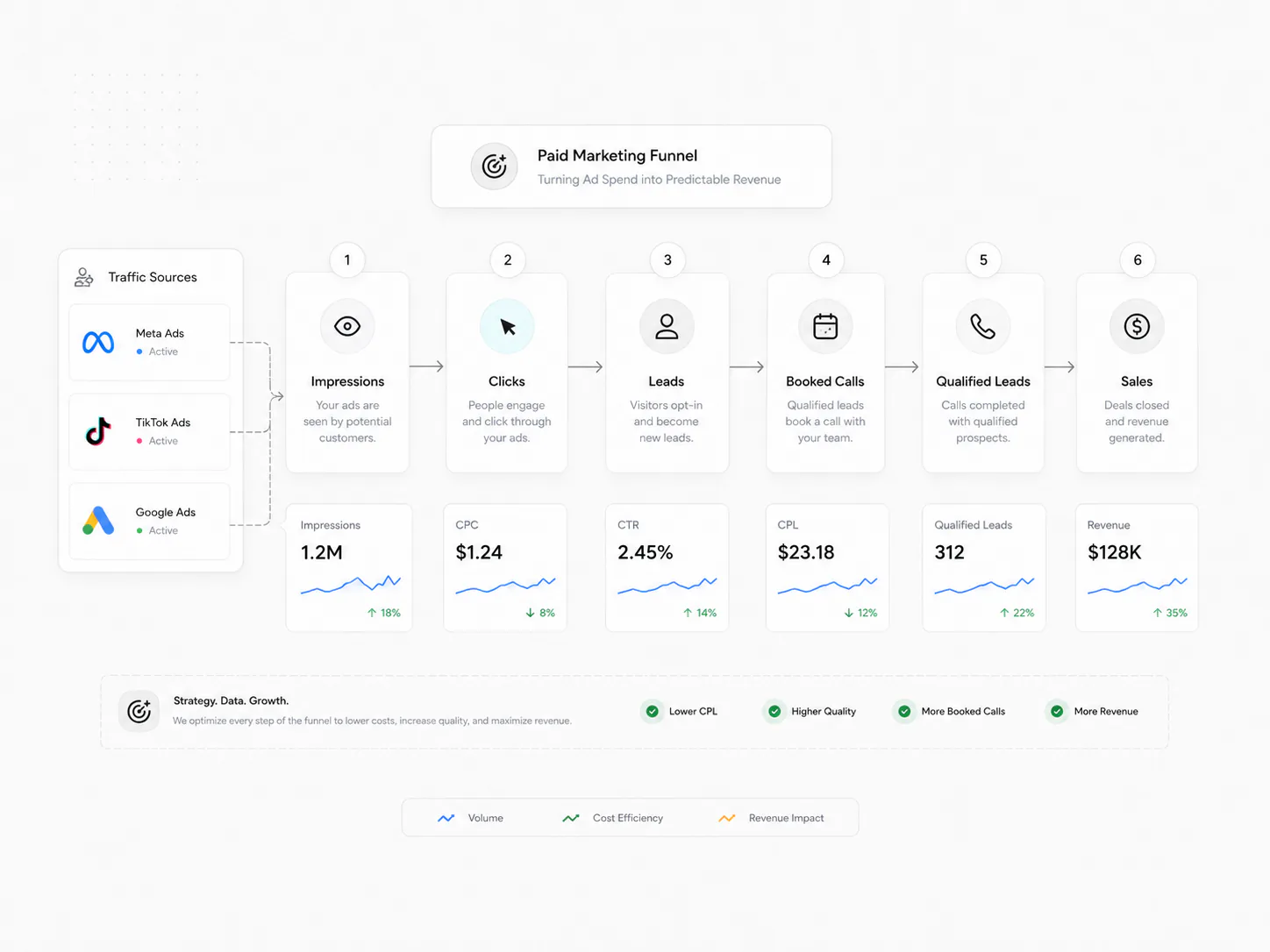Click the 18% increase indicator on Impressions
This screenshot has width=1270, height=952.
(384, 613)
